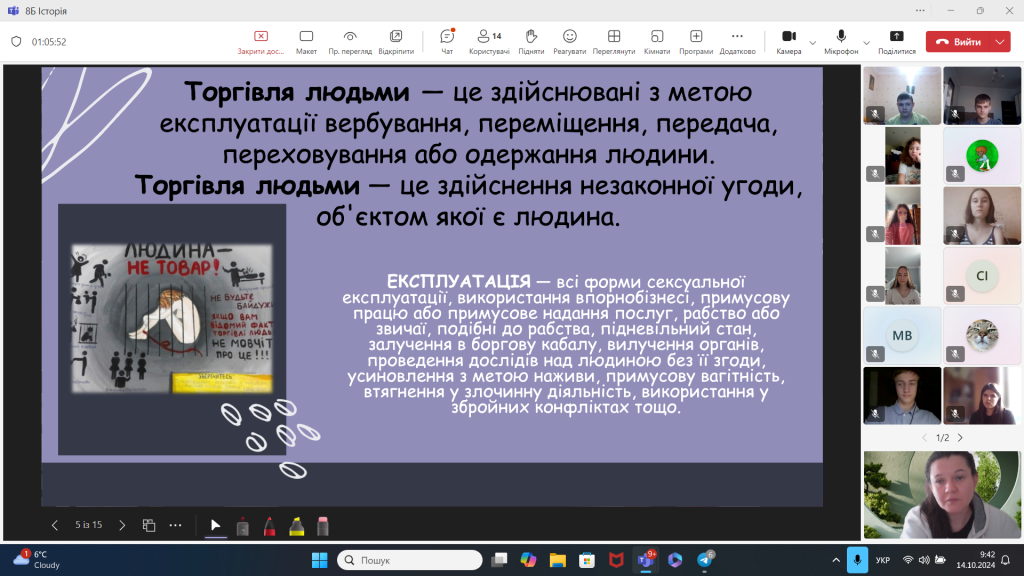This screenshot has width=1024, height=576.
Task: Select the eraser annotation tool
Action: 323,527
